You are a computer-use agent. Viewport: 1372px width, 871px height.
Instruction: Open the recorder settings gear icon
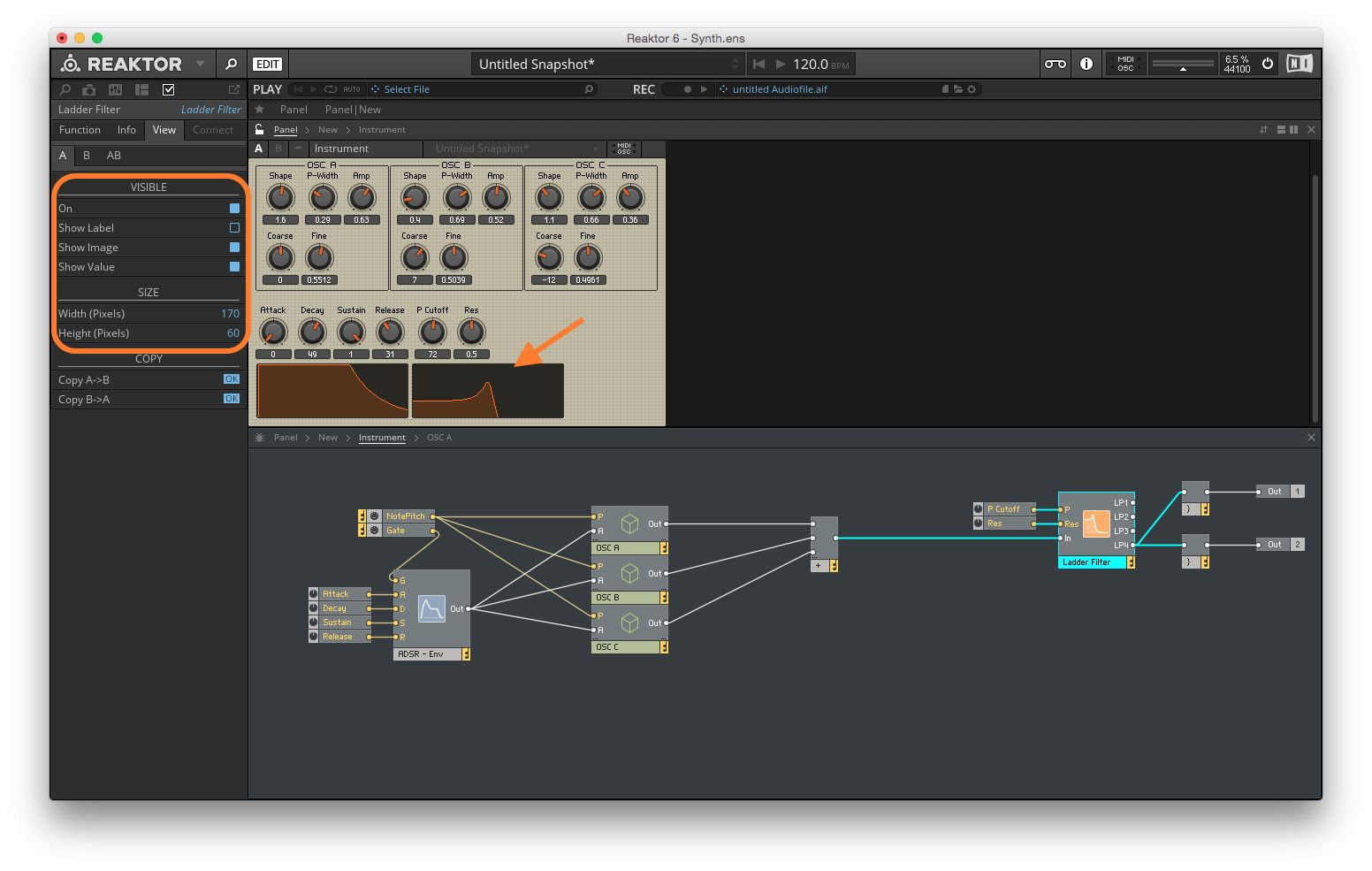point(972,89)
